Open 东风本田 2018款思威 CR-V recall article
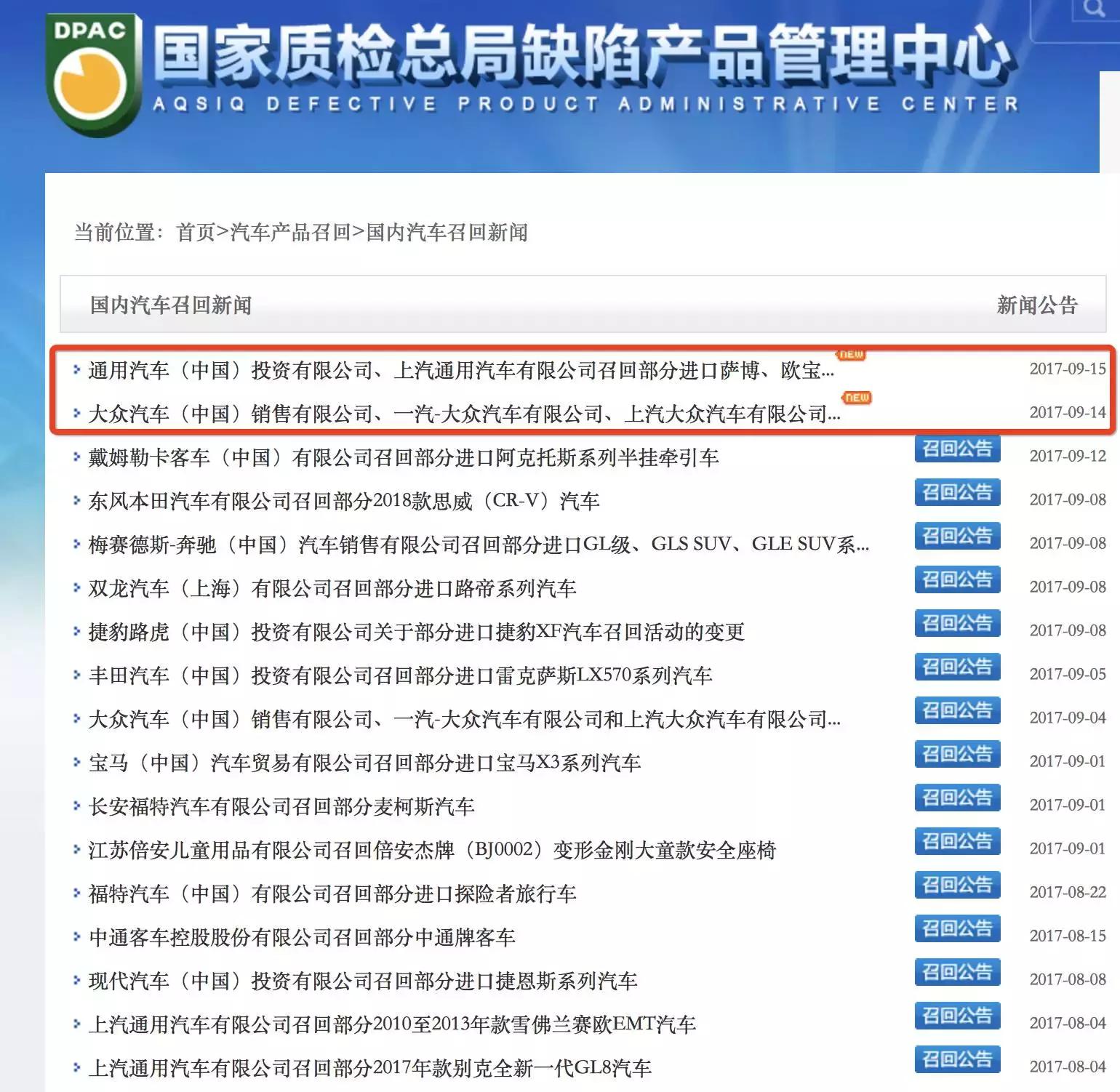The image size is (1120, 1092). 344,502
